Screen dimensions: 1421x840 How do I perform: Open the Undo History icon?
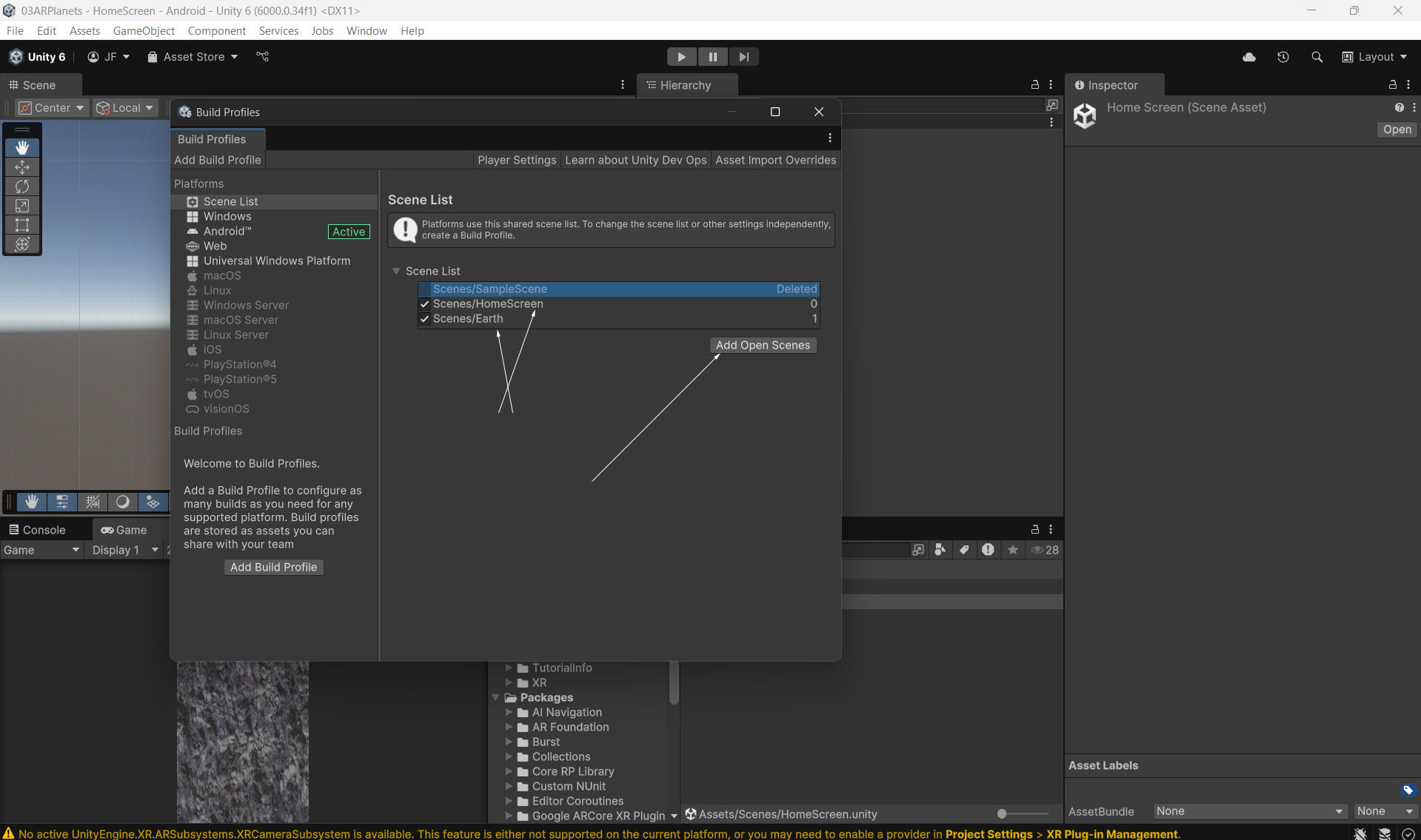(x=1283, y=57)
